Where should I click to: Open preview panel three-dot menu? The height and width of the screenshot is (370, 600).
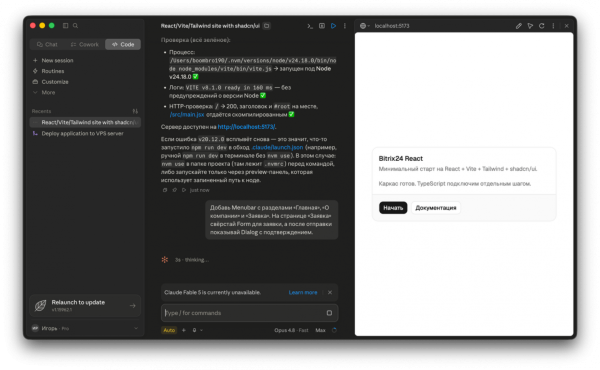(x=553, y=26)
